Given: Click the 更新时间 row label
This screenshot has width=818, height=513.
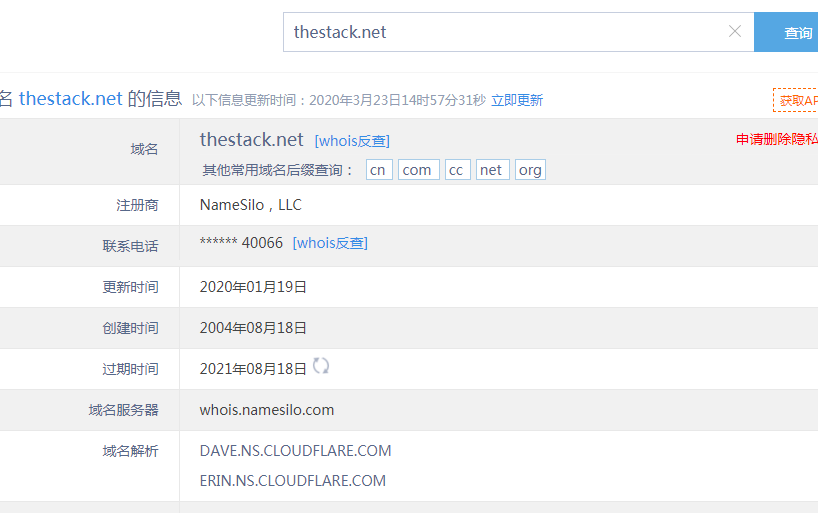Looking at the screenshot, I should click(130, 287).
